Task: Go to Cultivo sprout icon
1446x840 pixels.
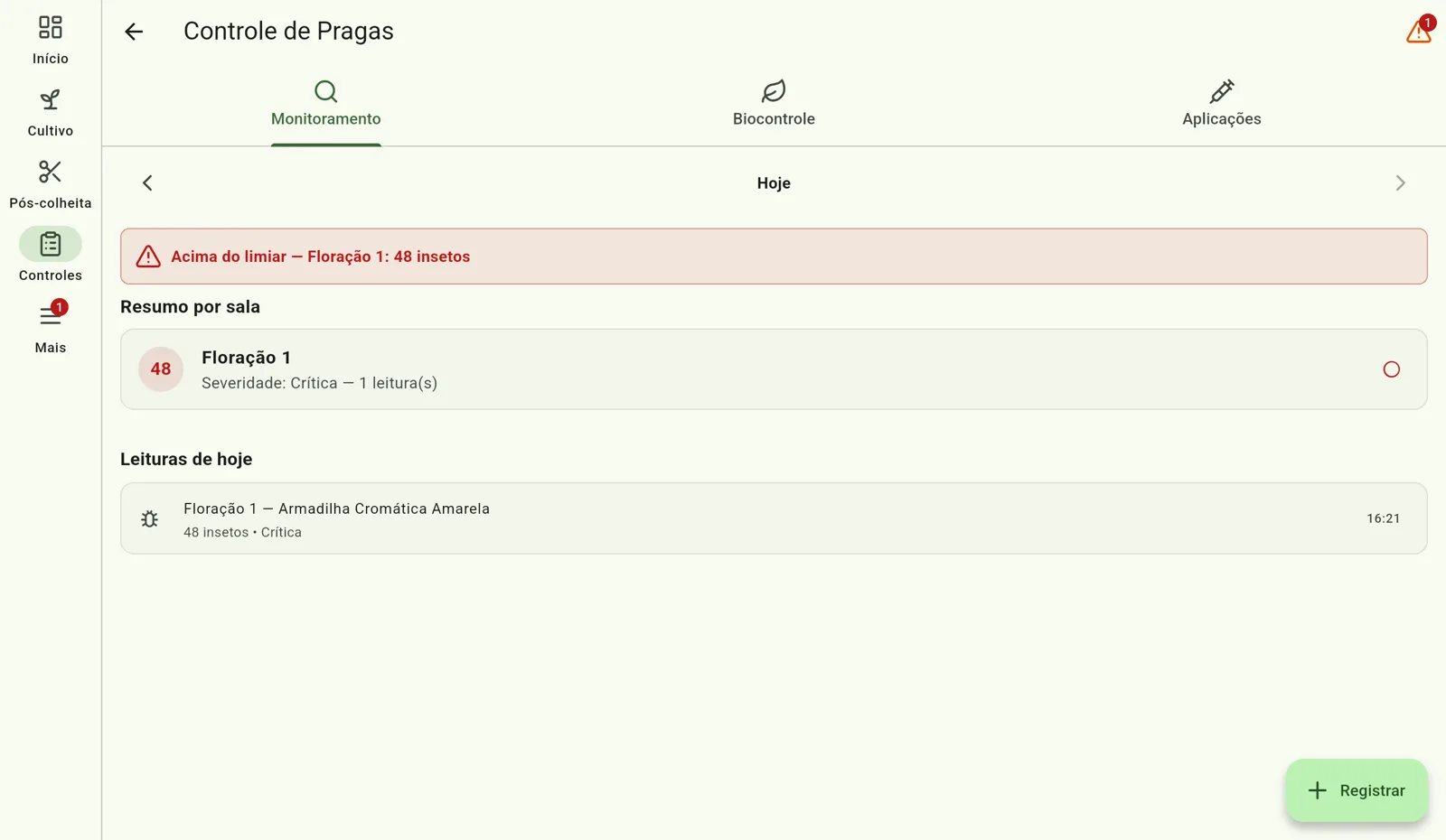Action: (51, 99)
